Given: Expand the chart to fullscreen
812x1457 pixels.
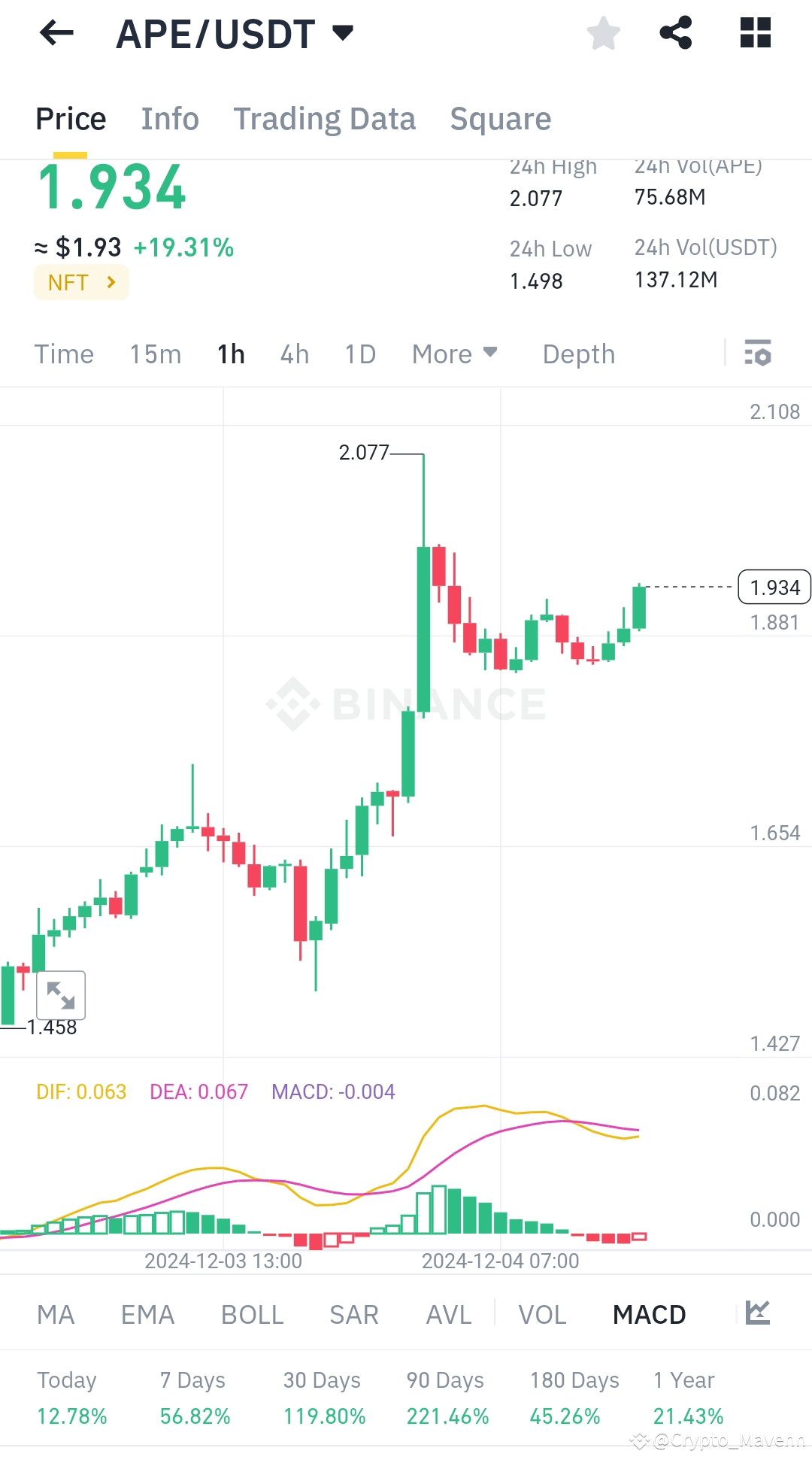Looking at the screenshot, I should 62,995.
